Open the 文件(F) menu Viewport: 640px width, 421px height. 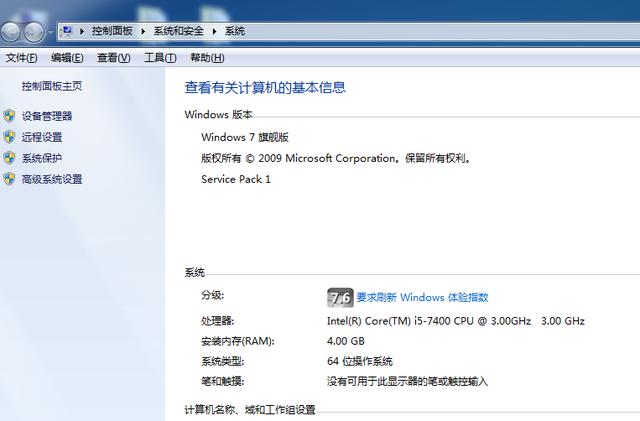(22, 58)
